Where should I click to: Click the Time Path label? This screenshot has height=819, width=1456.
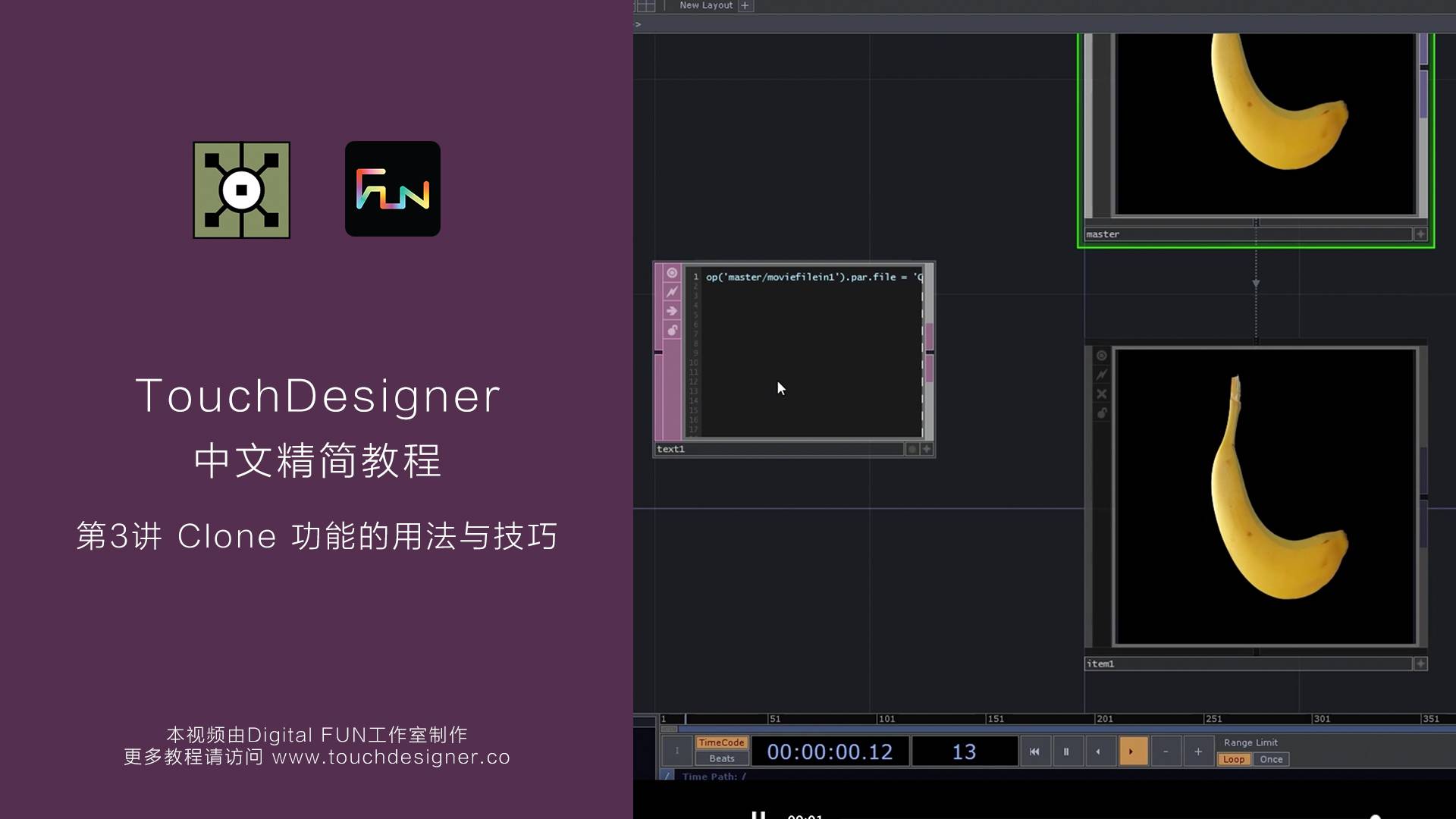click(x=714, y=776)
